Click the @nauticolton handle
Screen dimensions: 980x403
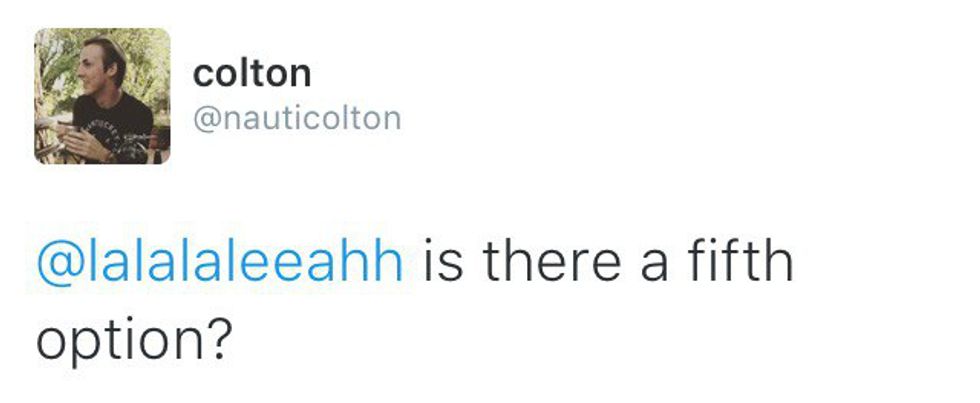[x=296, y=119]
